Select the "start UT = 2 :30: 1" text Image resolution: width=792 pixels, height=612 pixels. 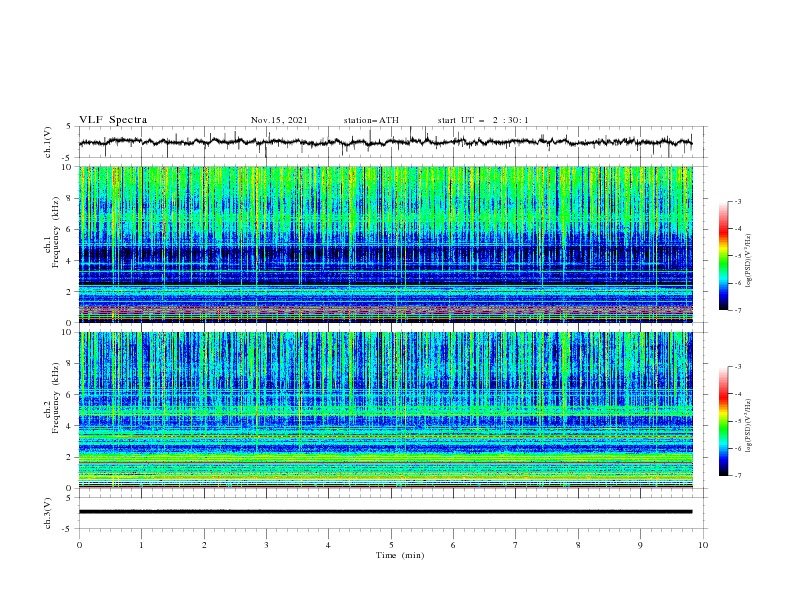(482, 120)
